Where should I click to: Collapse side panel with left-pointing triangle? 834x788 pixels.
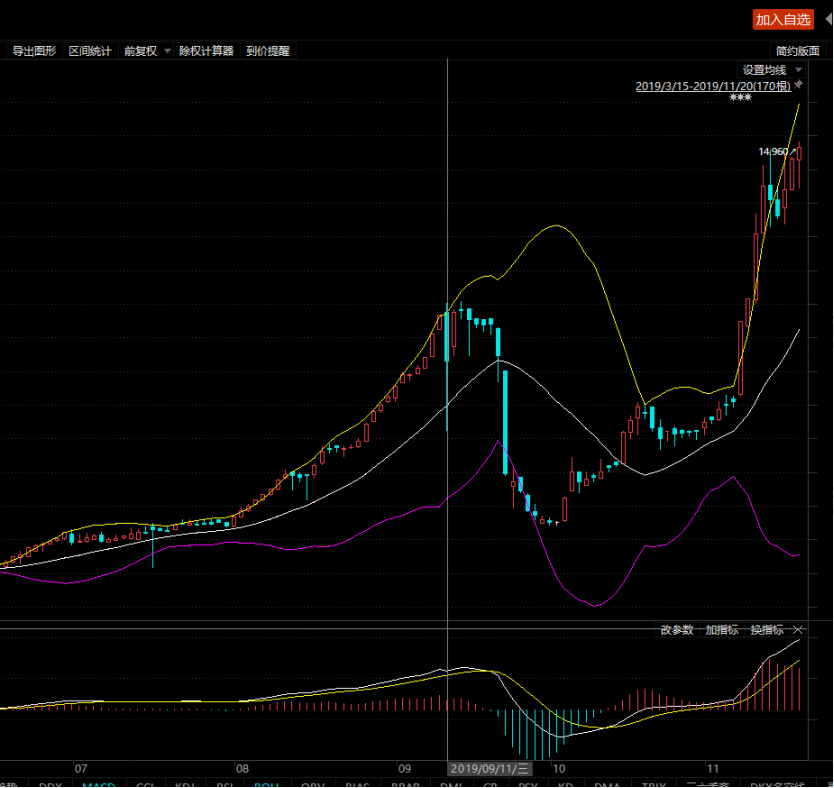pyautogui.click(x=829, y=19)
